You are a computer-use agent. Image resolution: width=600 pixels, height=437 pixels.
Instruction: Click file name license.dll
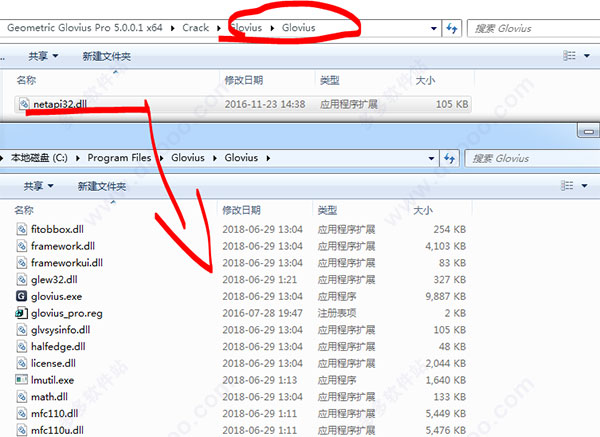tap(53, 363)
